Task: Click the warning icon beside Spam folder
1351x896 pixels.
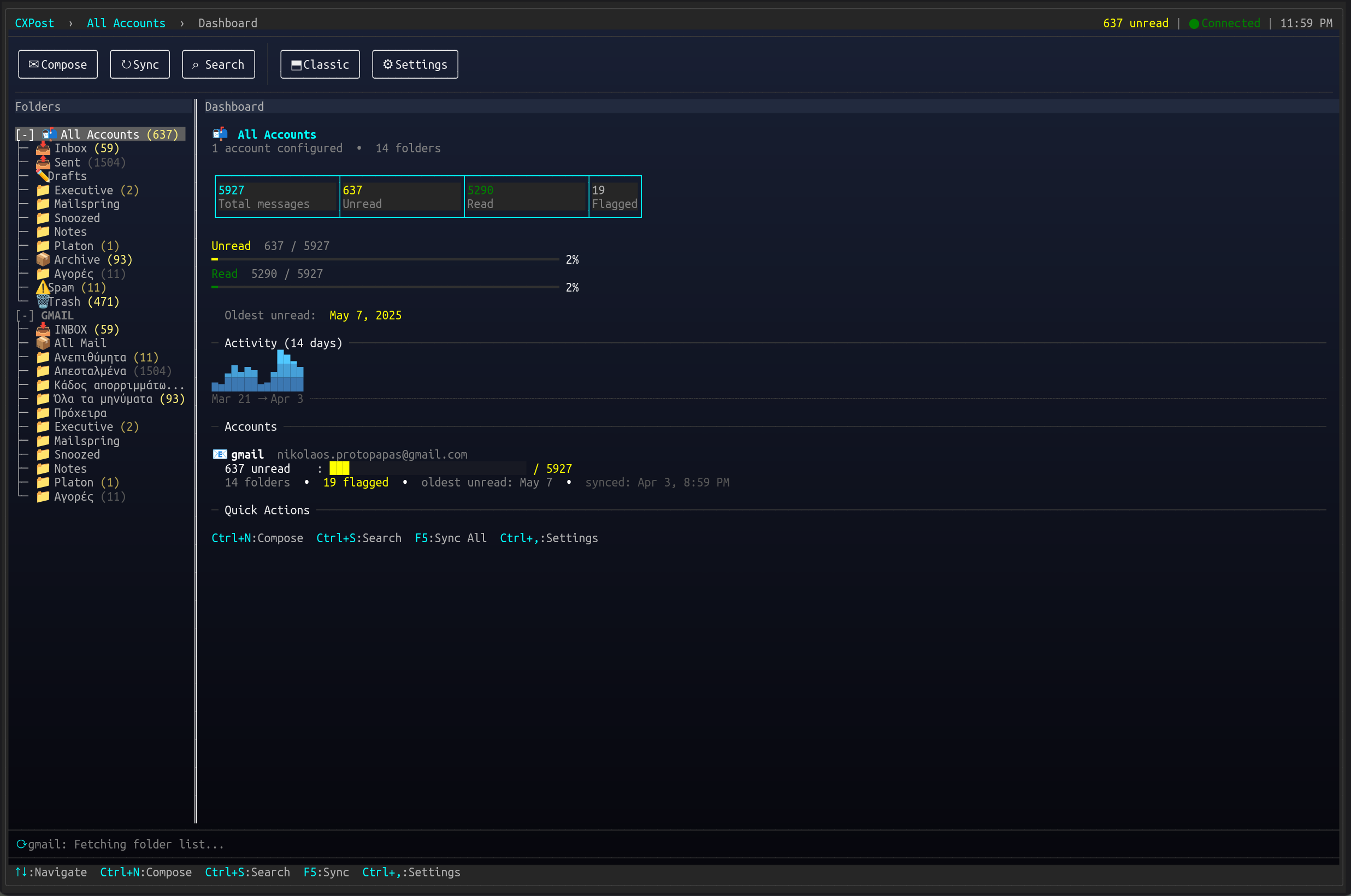Action: click(44, 287)
